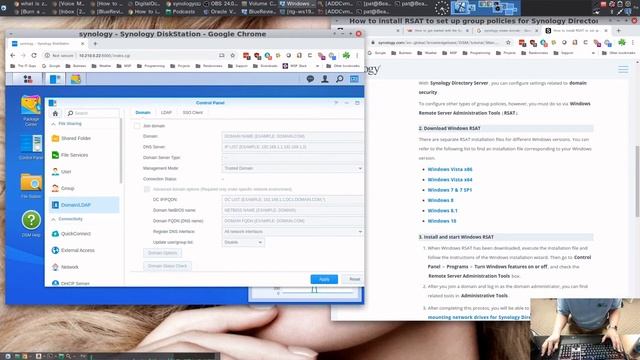Open the DSM widgets panel icon
Viewport: 640px width, 360px height.
click(354, 79)
